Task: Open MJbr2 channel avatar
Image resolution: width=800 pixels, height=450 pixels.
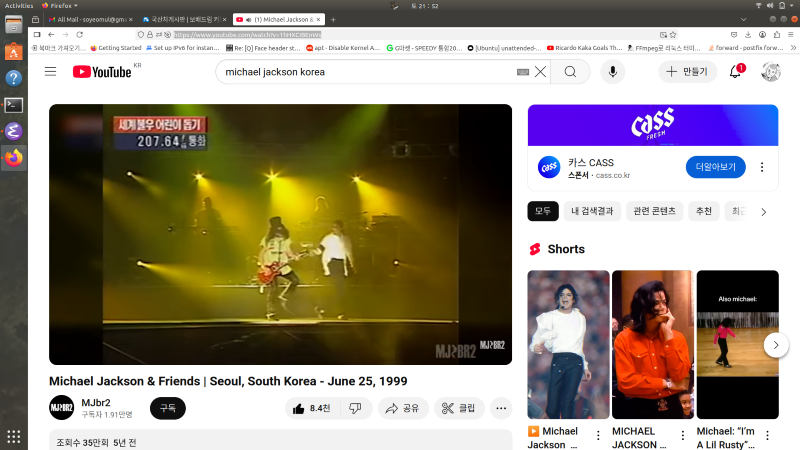Action: pyautogui.click(x=61, y=408)
